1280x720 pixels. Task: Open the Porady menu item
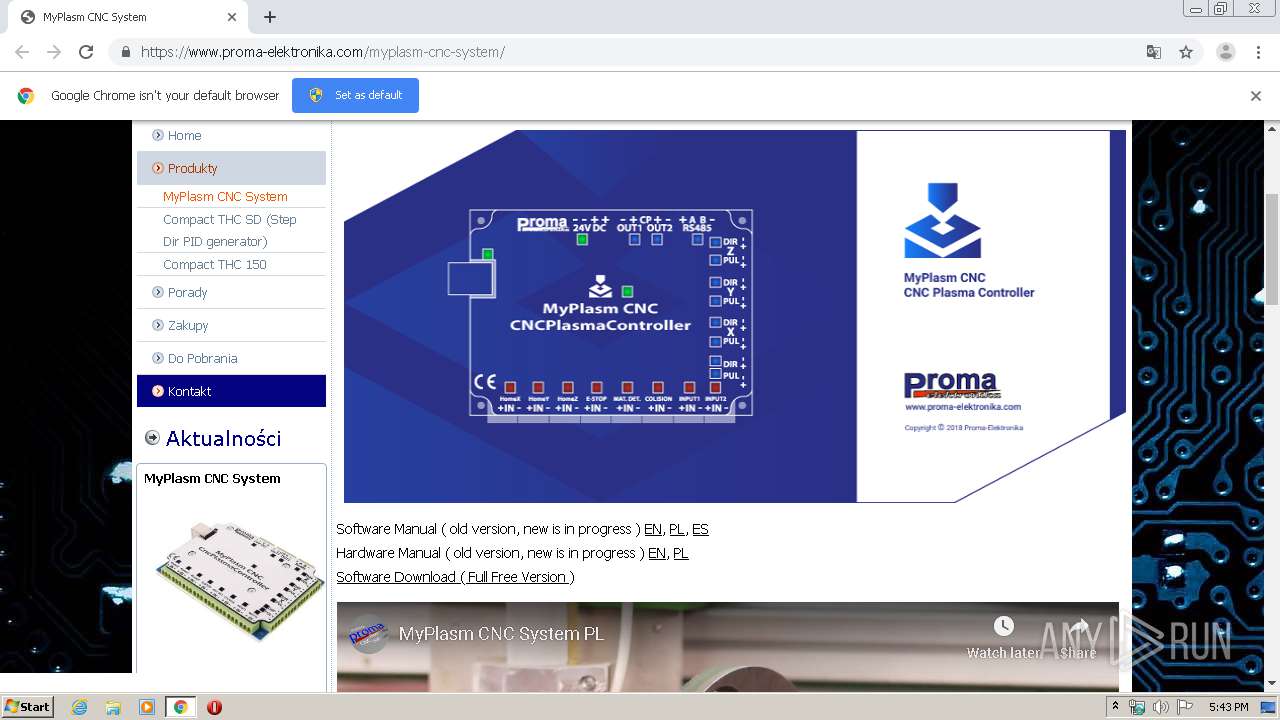[x=187, y=292]
